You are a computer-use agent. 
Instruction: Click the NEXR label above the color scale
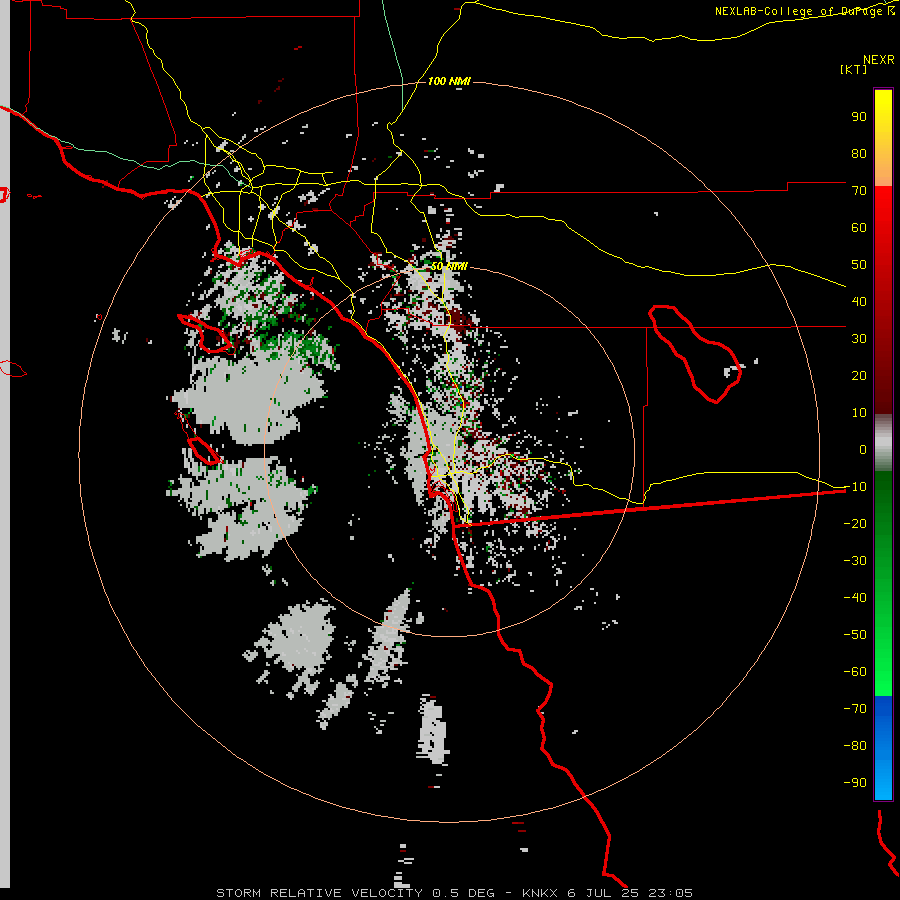(879, 60)
